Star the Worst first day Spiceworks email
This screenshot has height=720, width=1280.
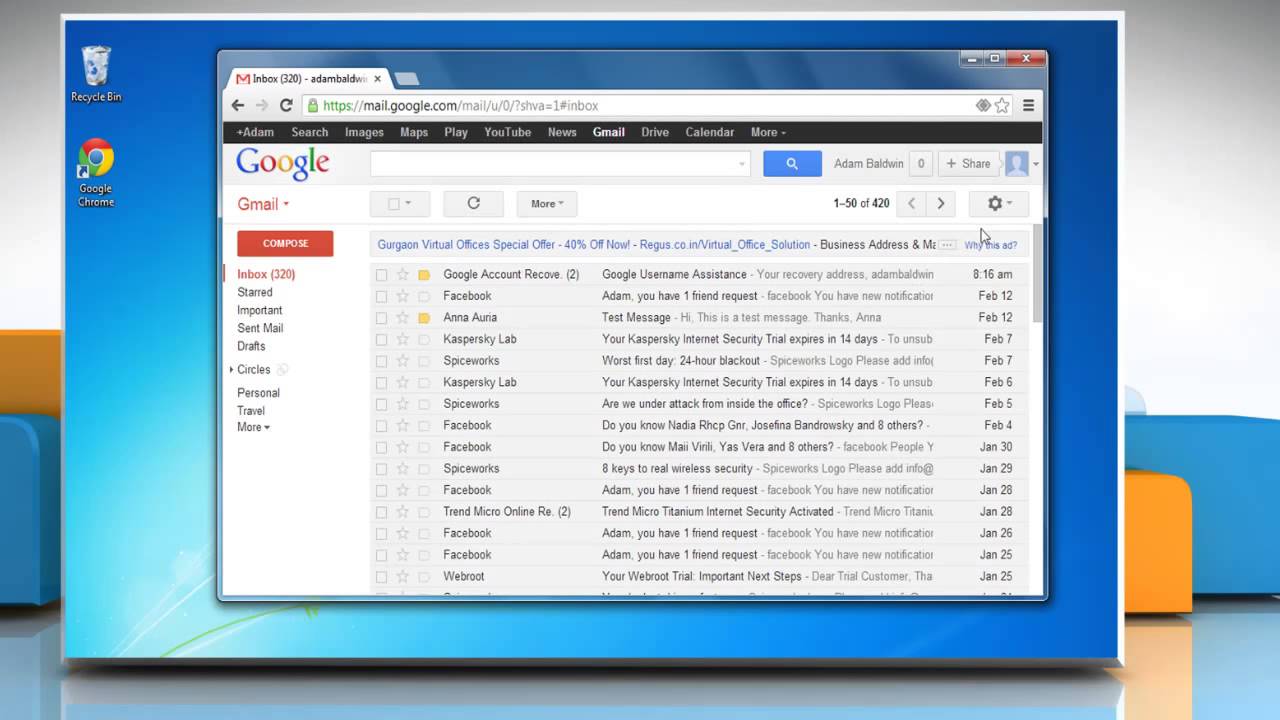pos(403,360)
